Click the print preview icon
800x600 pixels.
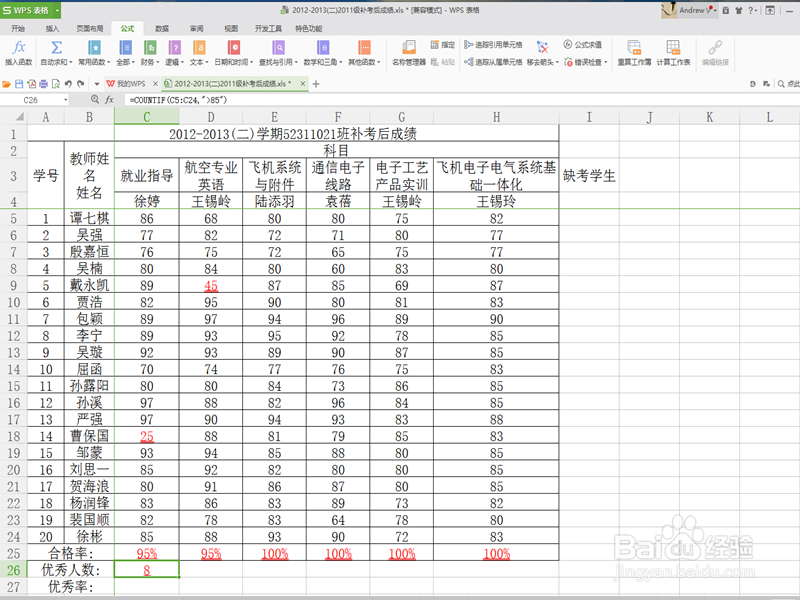point(56,84)
